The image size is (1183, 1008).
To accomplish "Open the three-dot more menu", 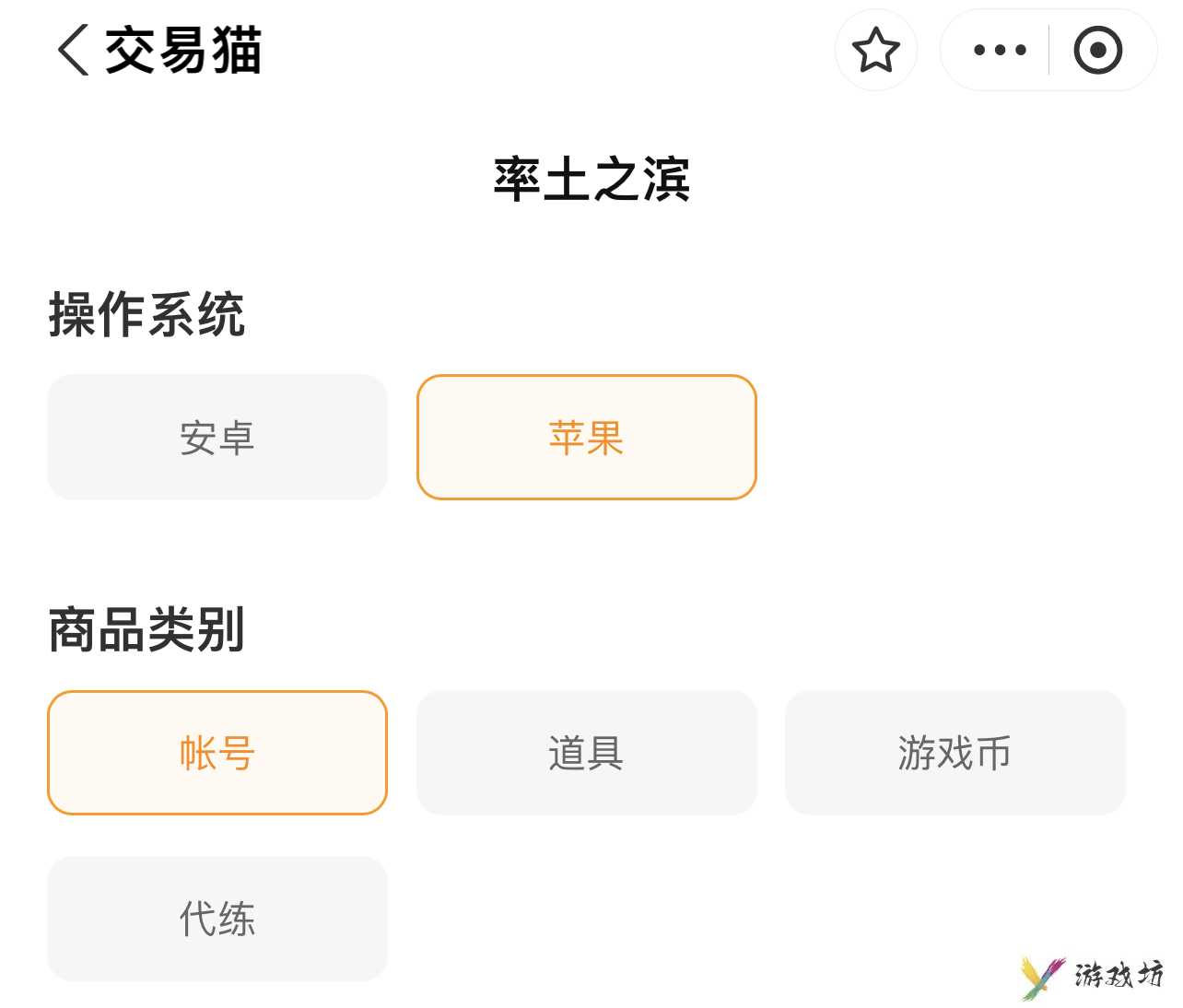I will click(1000, 50).
